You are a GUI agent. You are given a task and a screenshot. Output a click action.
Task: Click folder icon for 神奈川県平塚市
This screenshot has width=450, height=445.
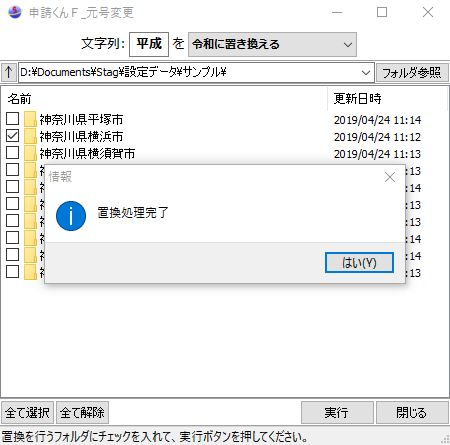click(30, 119)
